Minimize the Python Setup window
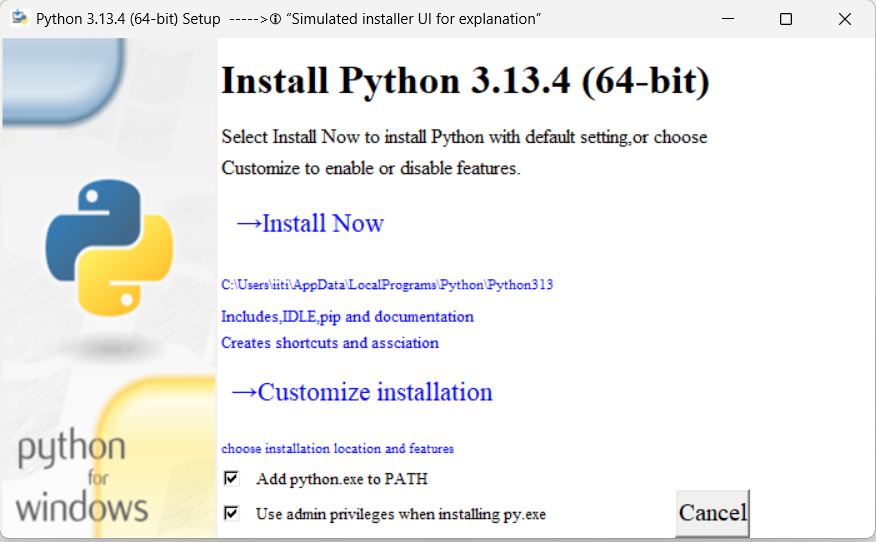876x542 pixels. click(x=727, y=19)
